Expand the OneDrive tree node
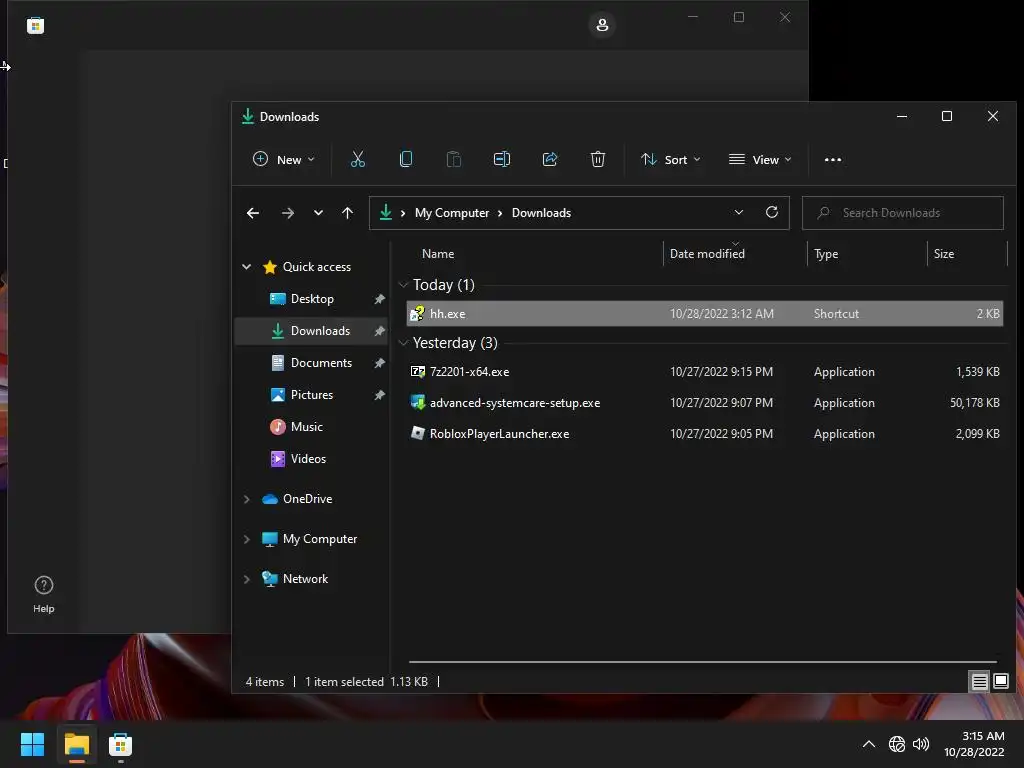The image size is (1024, 768). coord(247,499)
